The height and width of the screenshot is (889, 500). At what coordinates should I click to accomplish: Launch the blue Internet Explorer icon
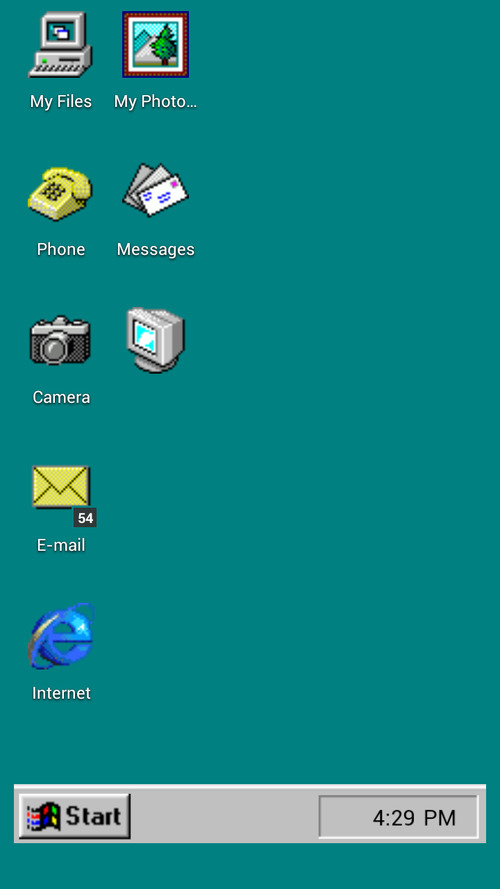(61, 636)
